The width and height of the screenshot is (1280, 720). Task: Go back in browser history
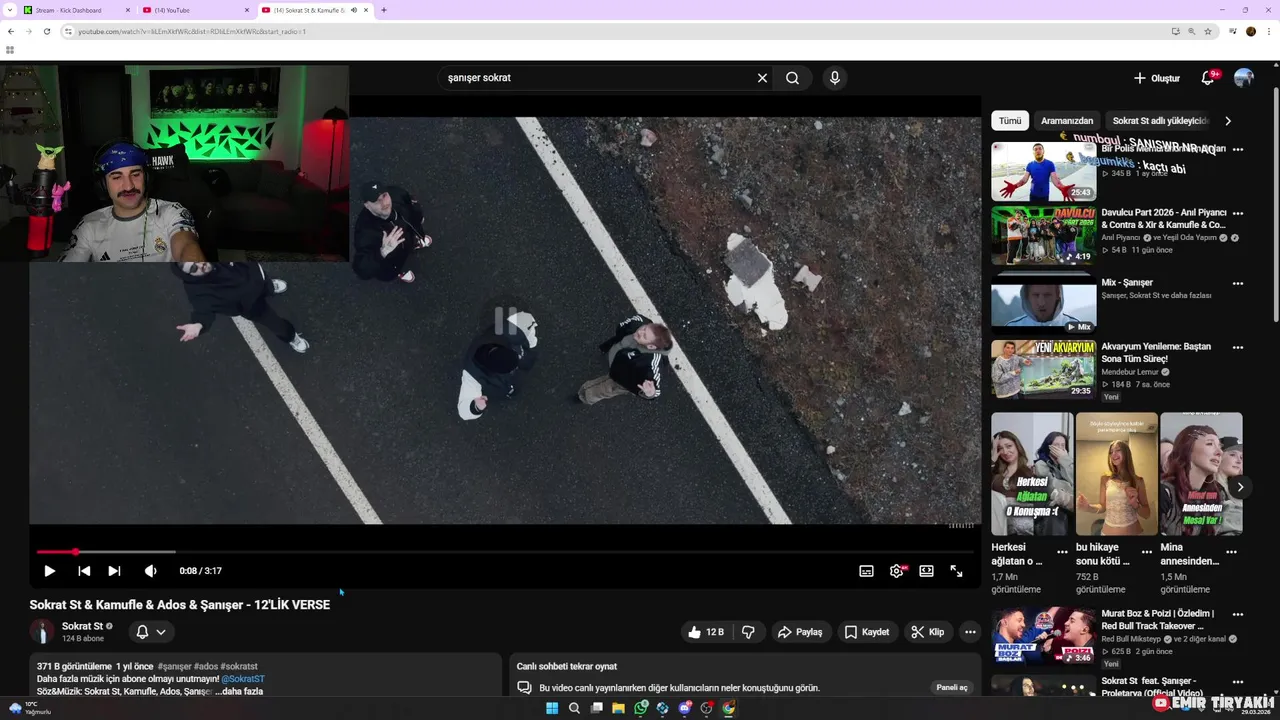click(x=11, y=31)
